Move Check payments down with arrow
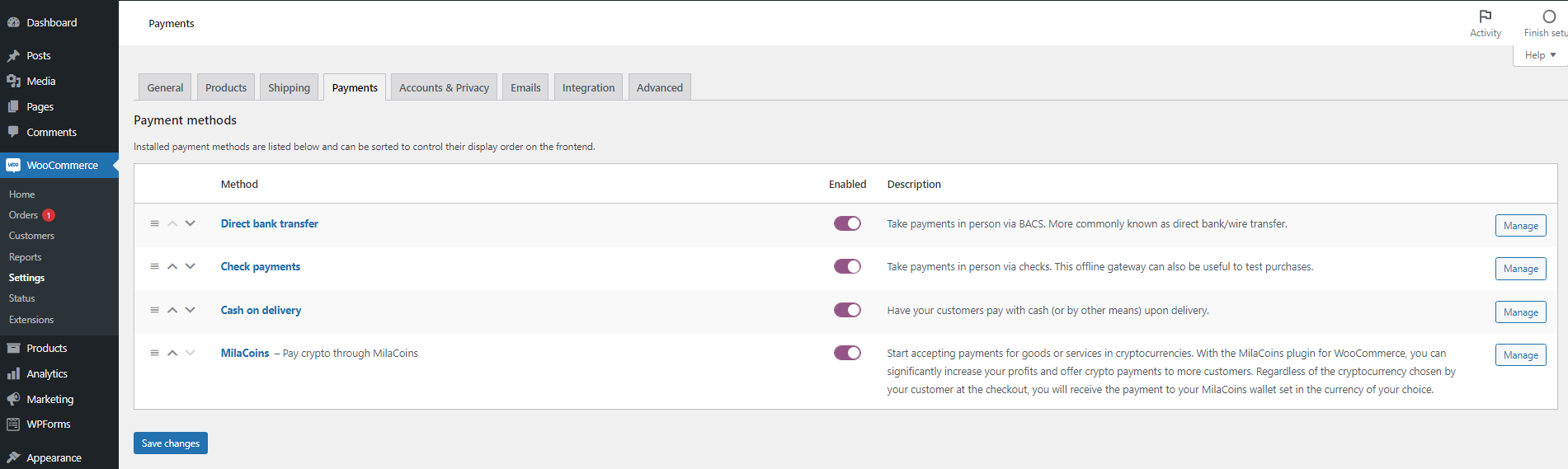The image size is (1568, 469). click(x=191, y=266)
